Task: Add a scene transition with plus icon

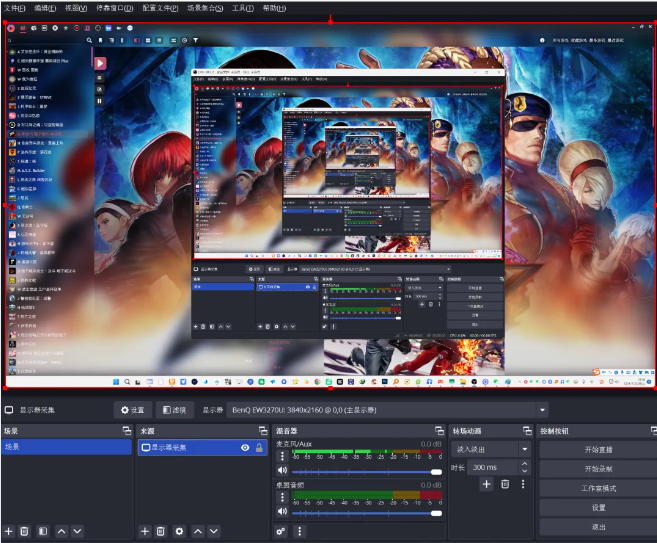Action: click(487, 484)
